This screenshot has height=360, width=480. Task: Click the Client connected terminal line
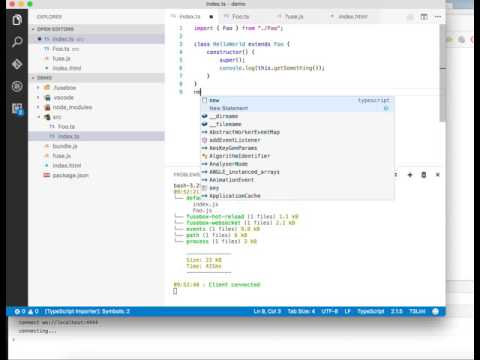(217, 285)
